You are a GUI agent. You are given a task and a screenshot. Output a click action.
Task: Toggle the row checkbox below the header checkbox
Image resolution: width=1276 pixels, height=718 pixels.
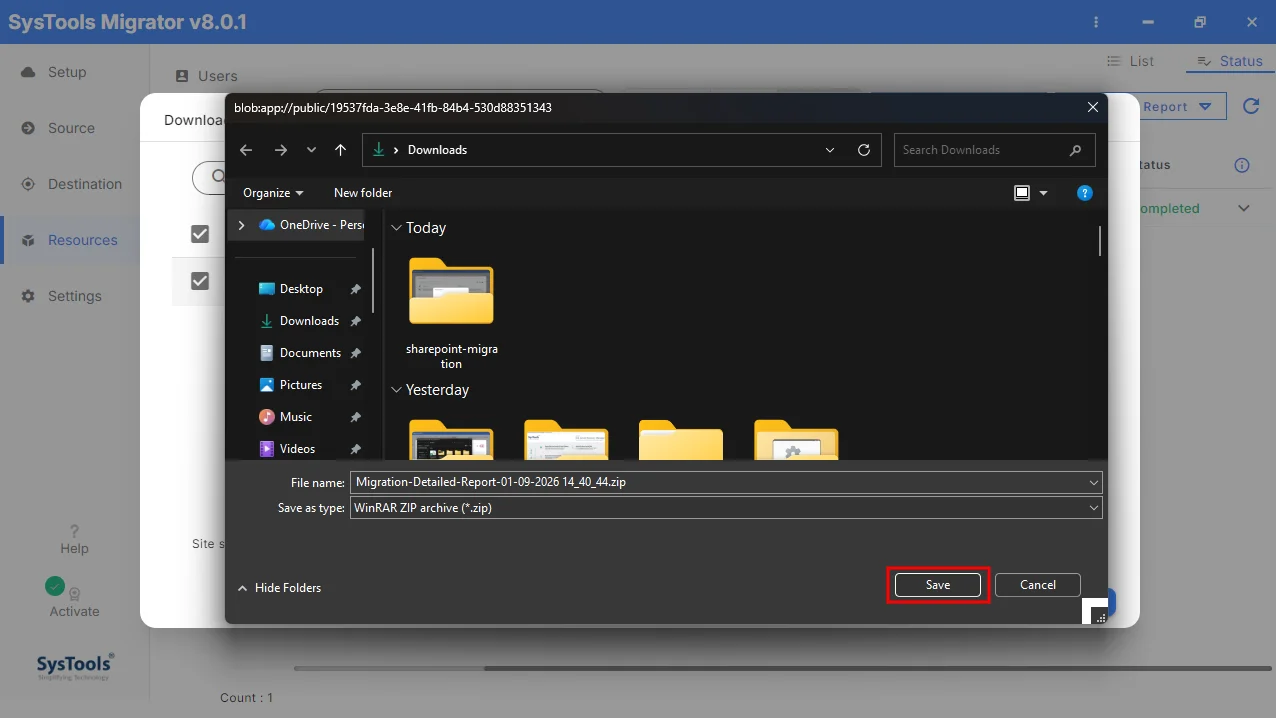(x=200, y=281)
